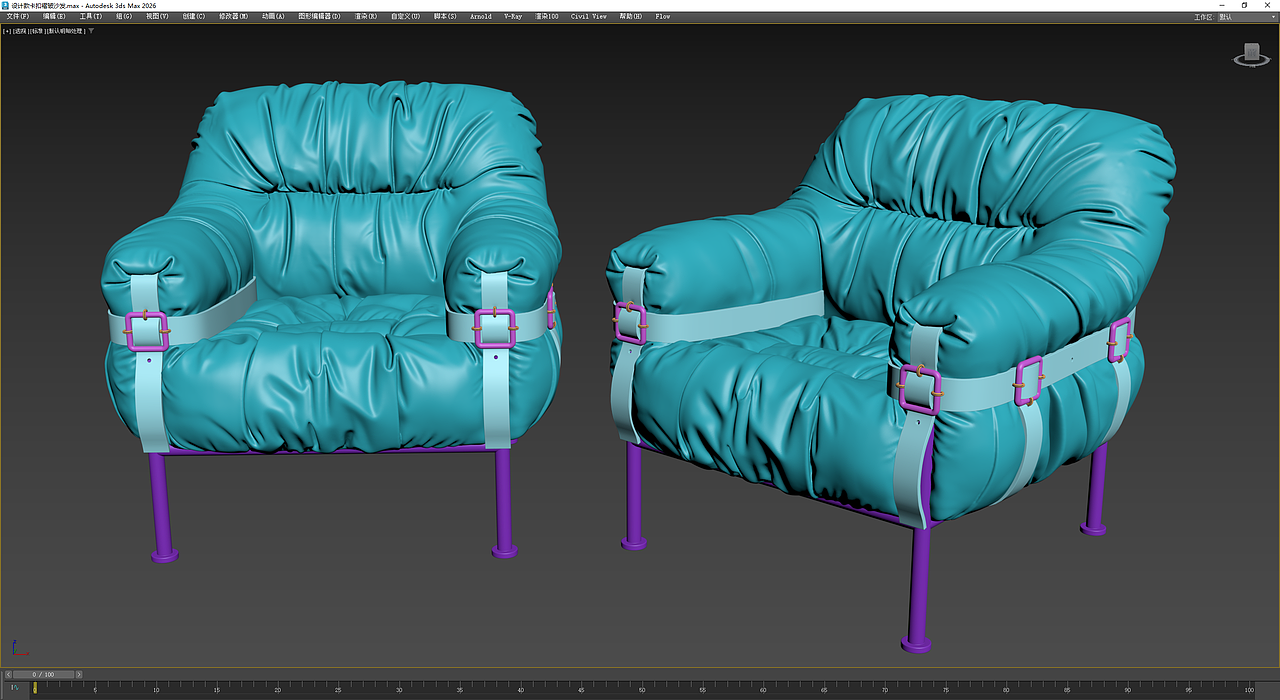Open the mini curve editor icon
1280x700 pixels.
[14, 687]
